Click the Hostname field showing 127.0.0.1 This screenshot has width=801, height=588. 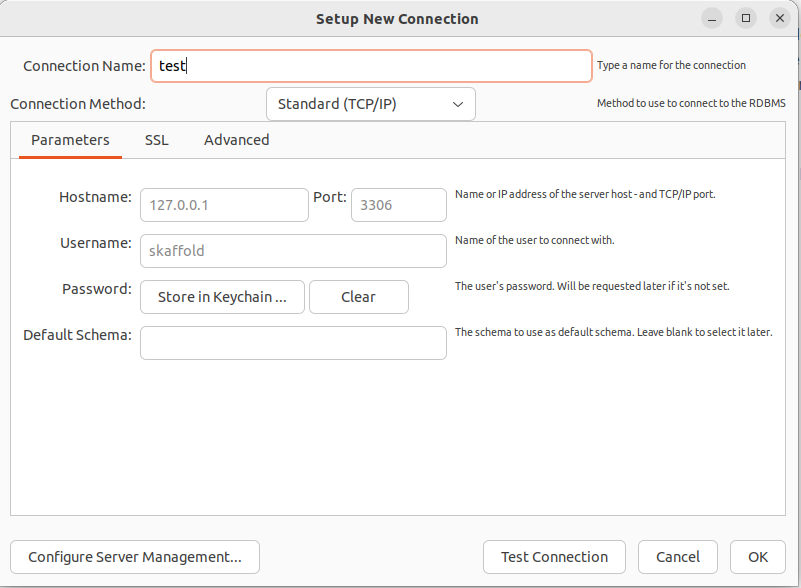pyautogui.click(x=224, y=205)
